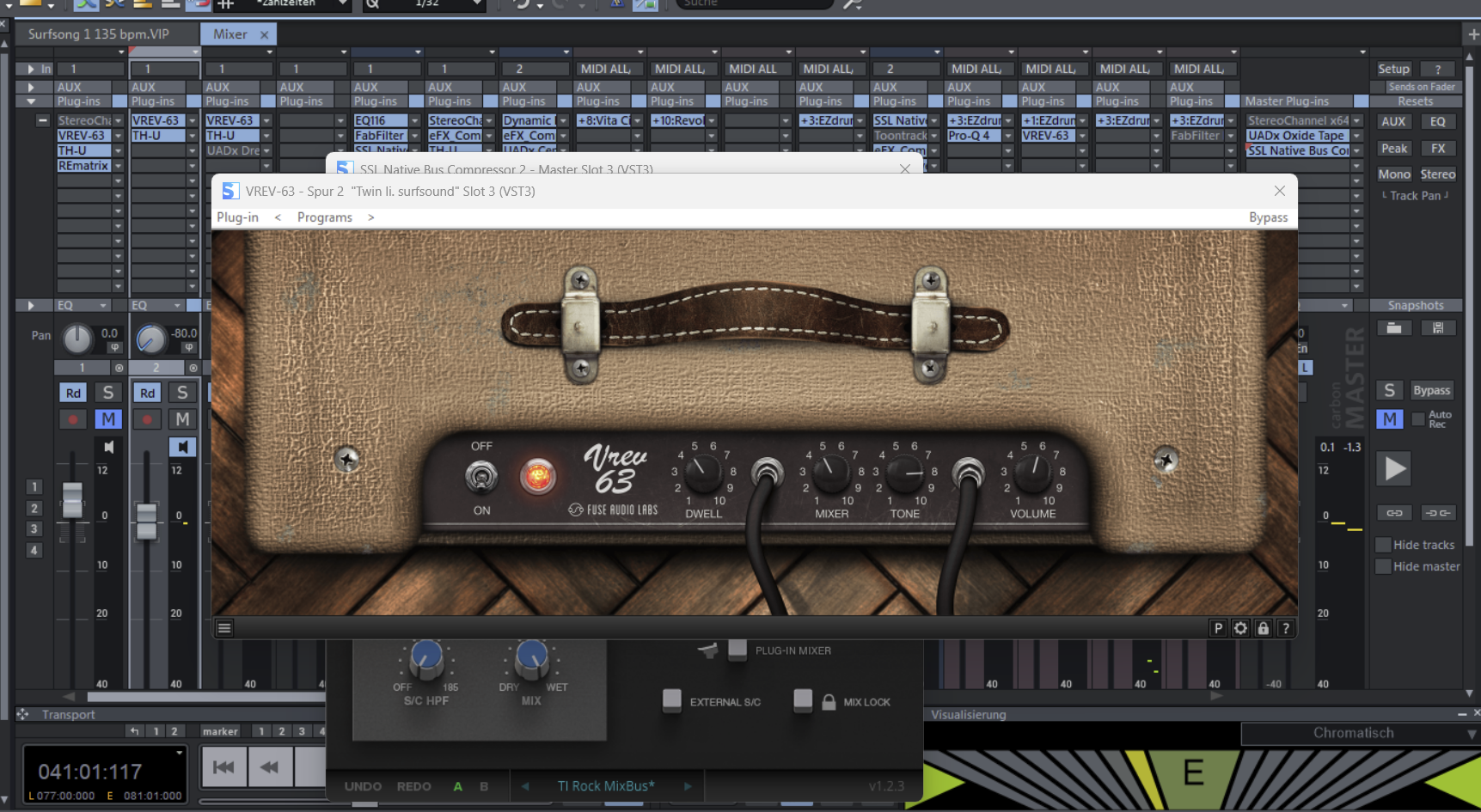Click Bypass in the VREV-63 window
1481x812 pixels.
(x=1268, y=217)
